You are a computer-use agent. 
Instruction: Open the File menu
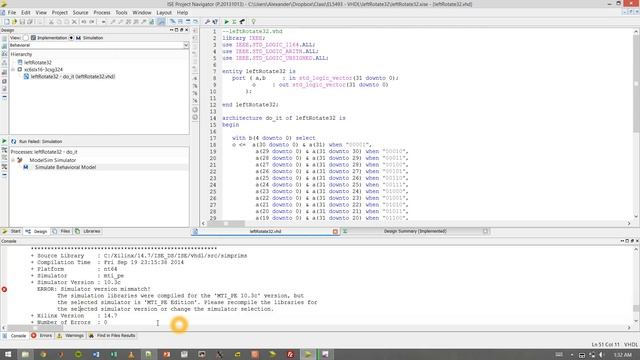12,13
